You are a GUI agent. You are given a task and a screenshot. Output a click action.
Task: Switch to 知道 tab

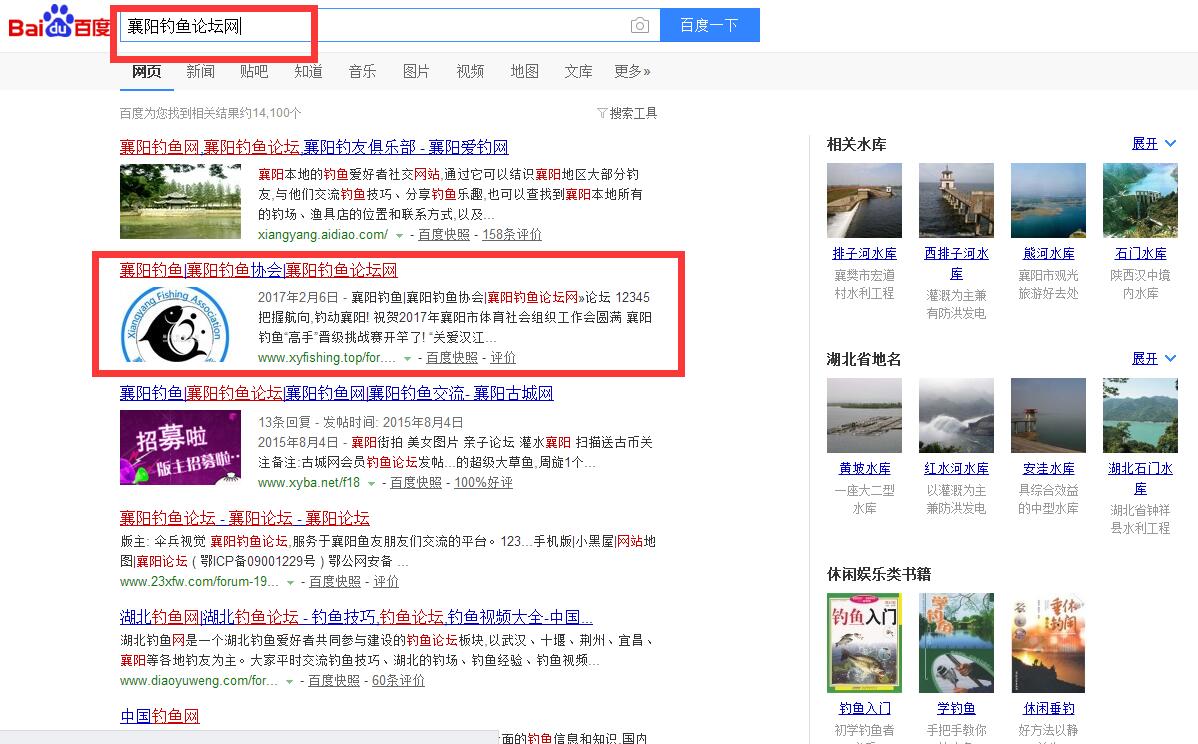(x=308, y=71)
